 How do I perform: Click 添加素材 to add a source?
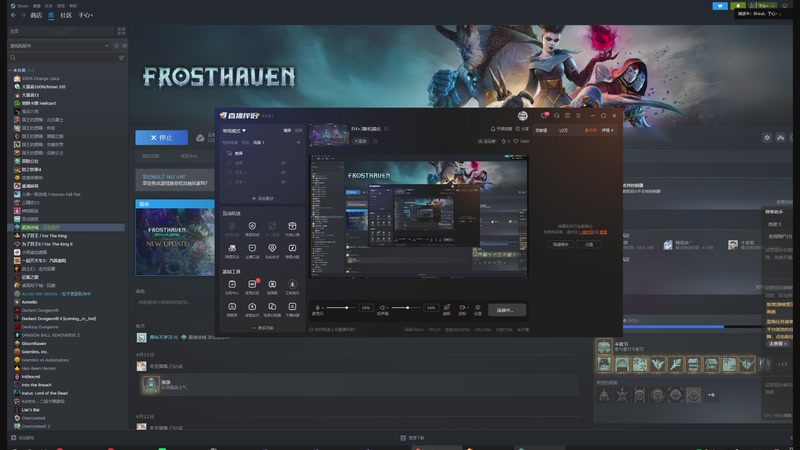(x=263, y=198)
